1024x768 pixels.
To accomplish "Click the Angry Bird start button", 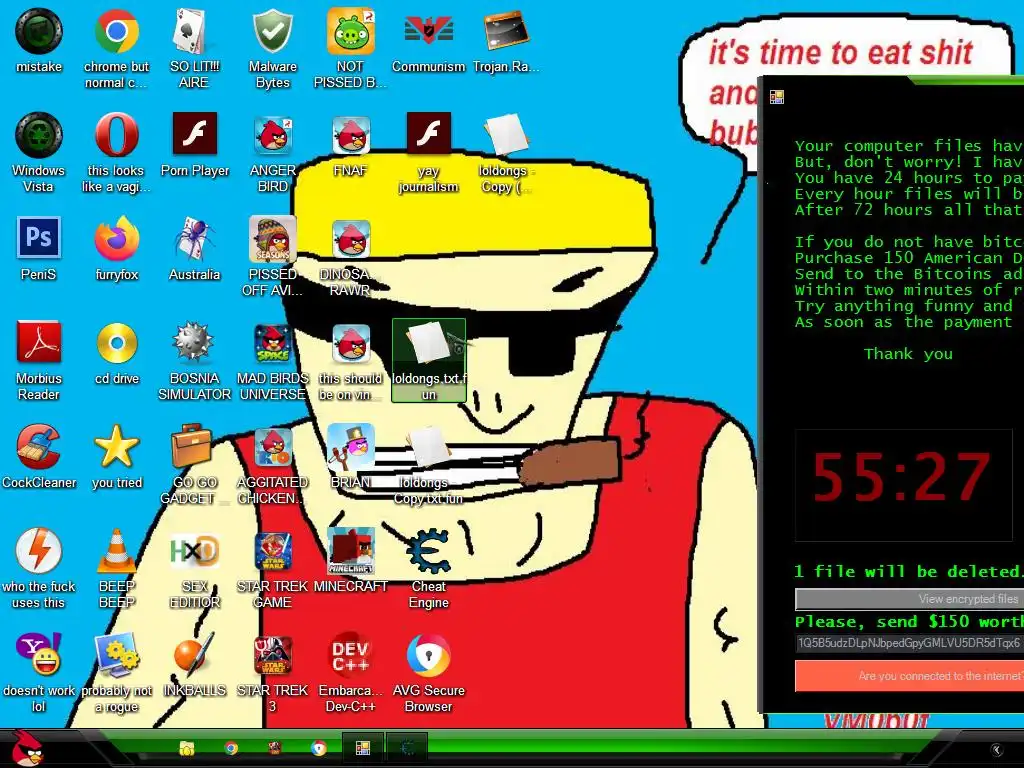I will (x=28, y=748).
